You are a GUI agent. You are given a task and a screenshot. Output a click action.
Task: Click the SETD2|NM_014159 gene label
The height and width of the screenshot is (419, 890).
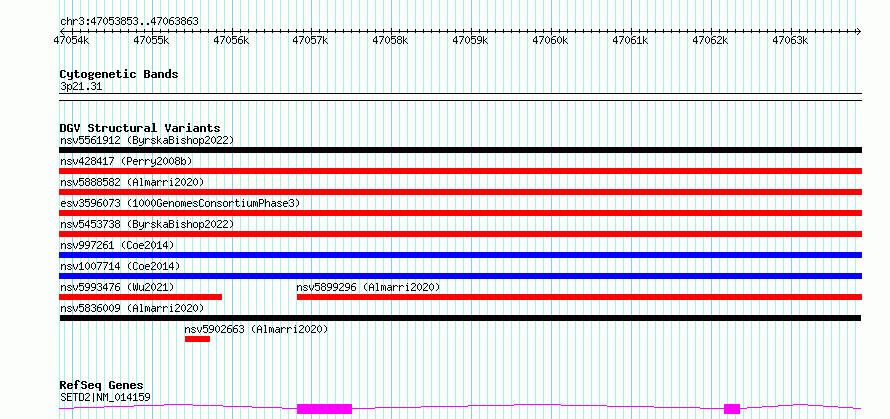[x=105, y=397]
